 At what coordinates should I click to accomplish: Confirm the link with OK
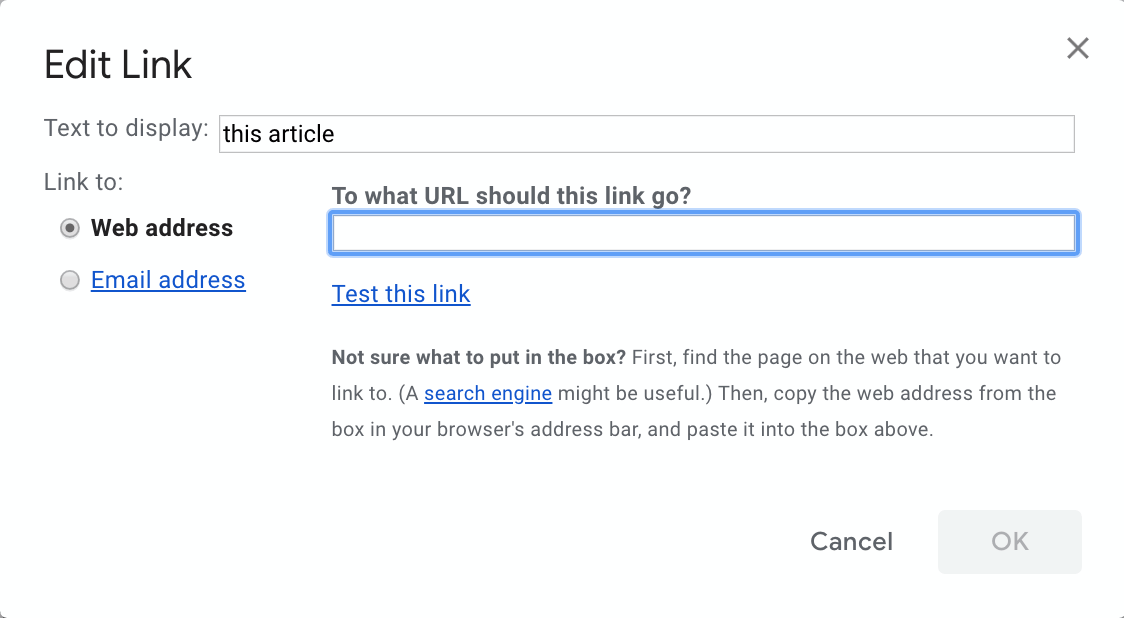click(x=1009, y=541)
